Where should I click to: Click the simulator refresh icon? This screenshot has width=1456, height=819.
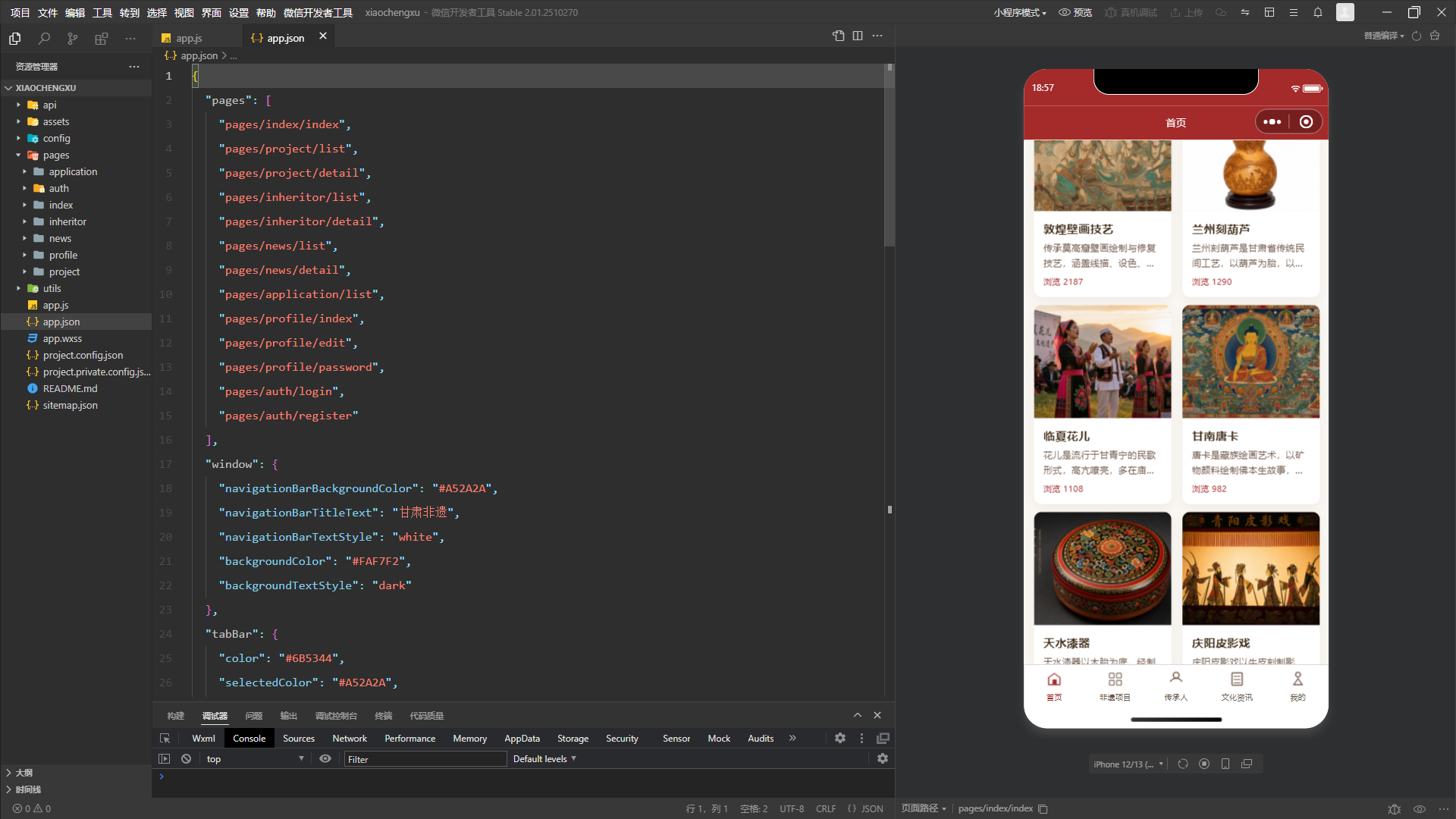(1183, 764)
